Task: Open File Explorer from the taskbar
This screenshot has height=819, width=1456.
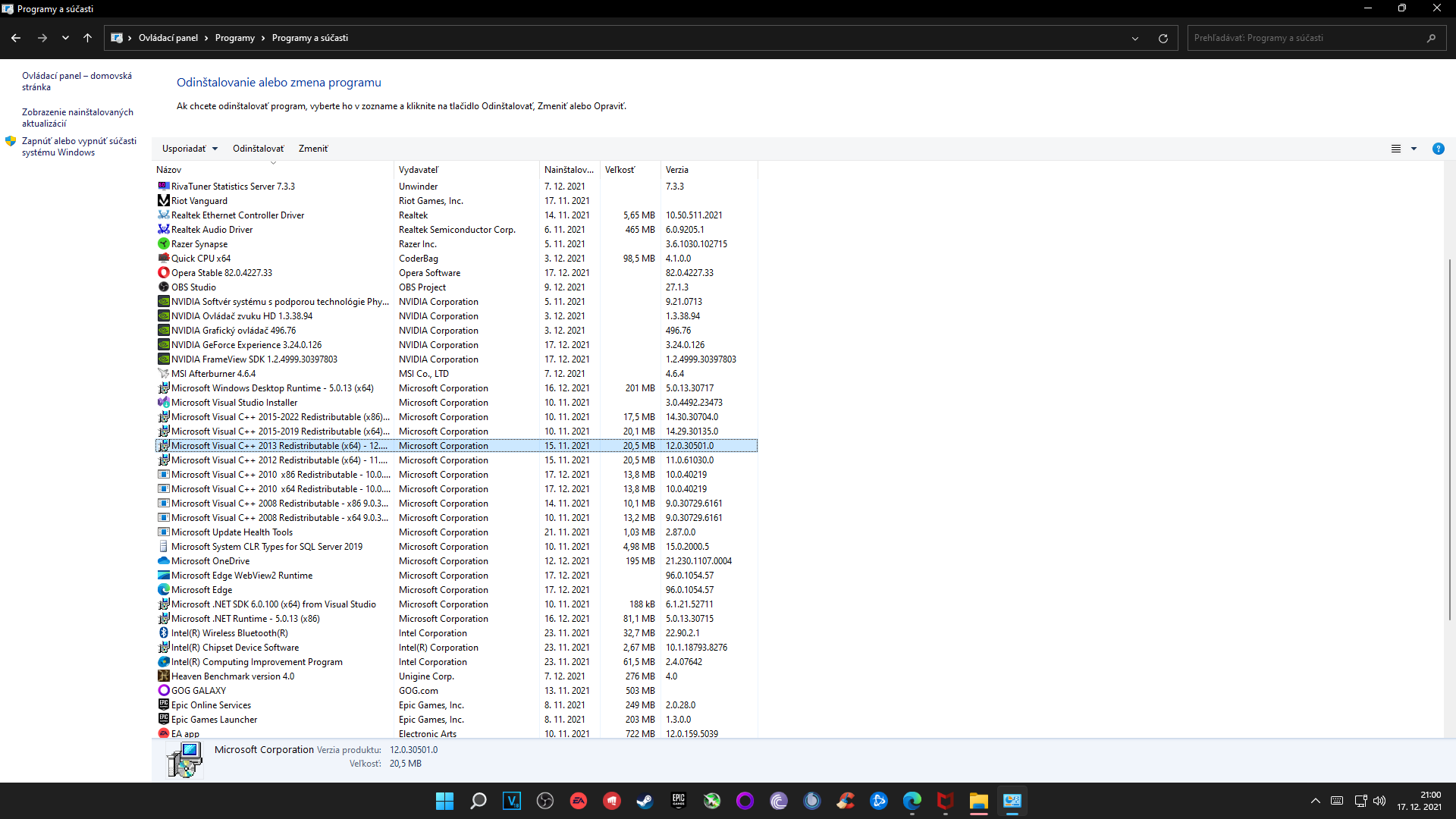Action: pyautogui.click(x=978, y=801)
